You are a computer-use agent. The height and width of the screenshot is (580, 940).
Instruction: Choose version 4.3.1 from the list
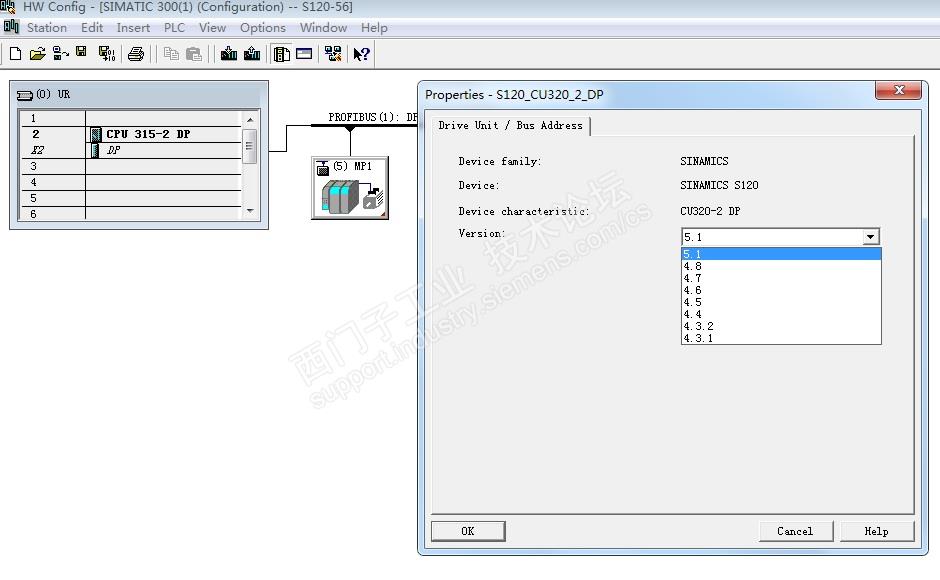781,338
